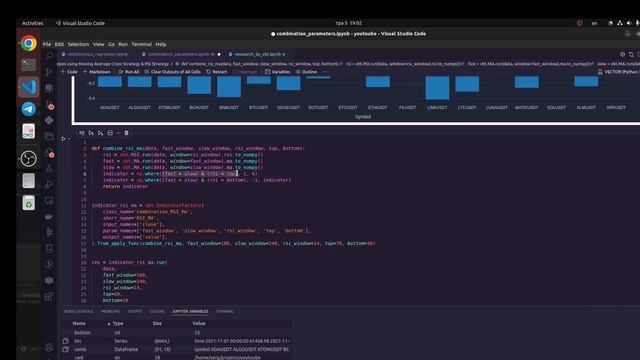Open the notebook toolbar overflow menu
Image resolution: width=640 pixels, height=360 pixels.
tap(324, 72)
